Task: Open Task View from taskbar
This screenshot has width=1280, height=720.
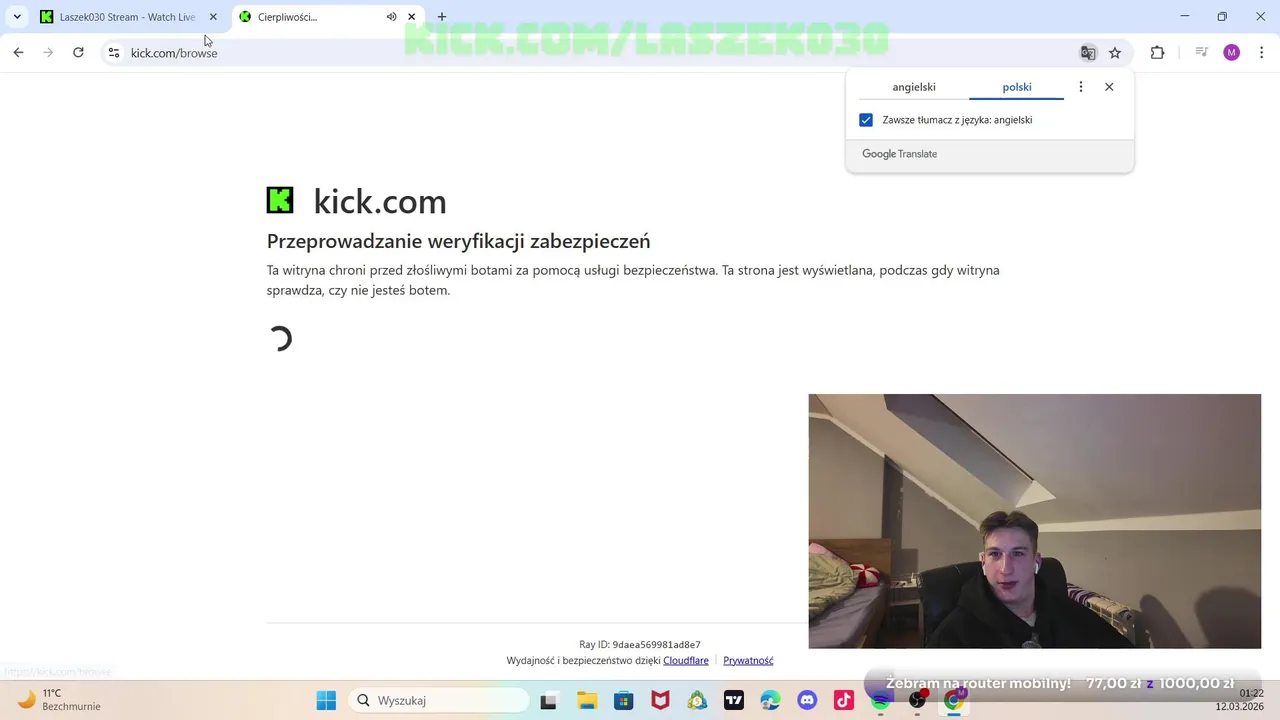Action: [x=548, y=701]
